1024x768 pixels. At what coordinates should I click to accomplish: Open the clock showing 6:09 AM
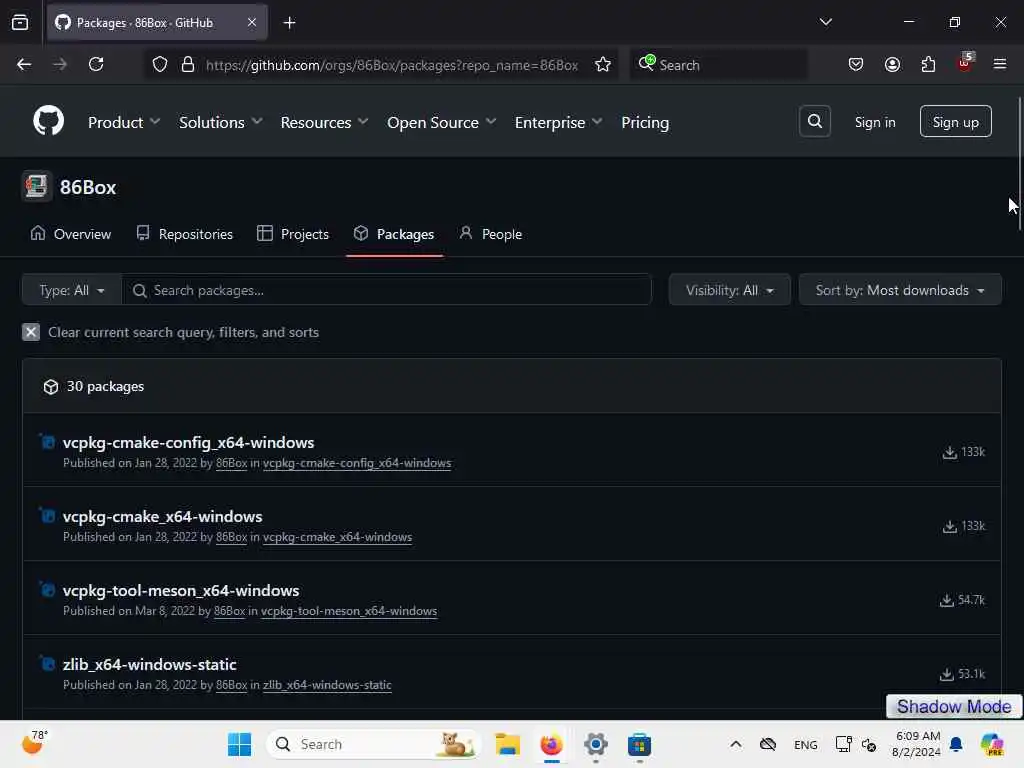pos(916,744)
